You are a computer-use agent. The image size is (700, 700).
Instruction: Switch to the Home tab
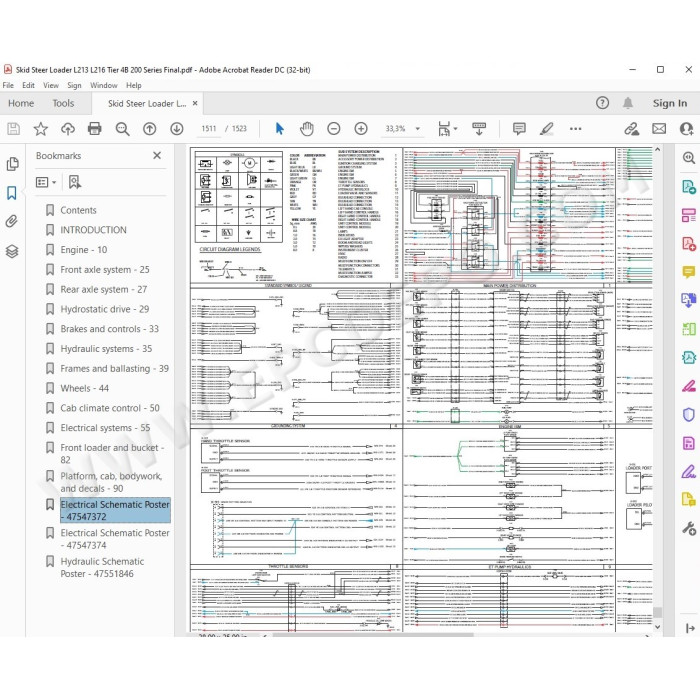click(21, 103)
